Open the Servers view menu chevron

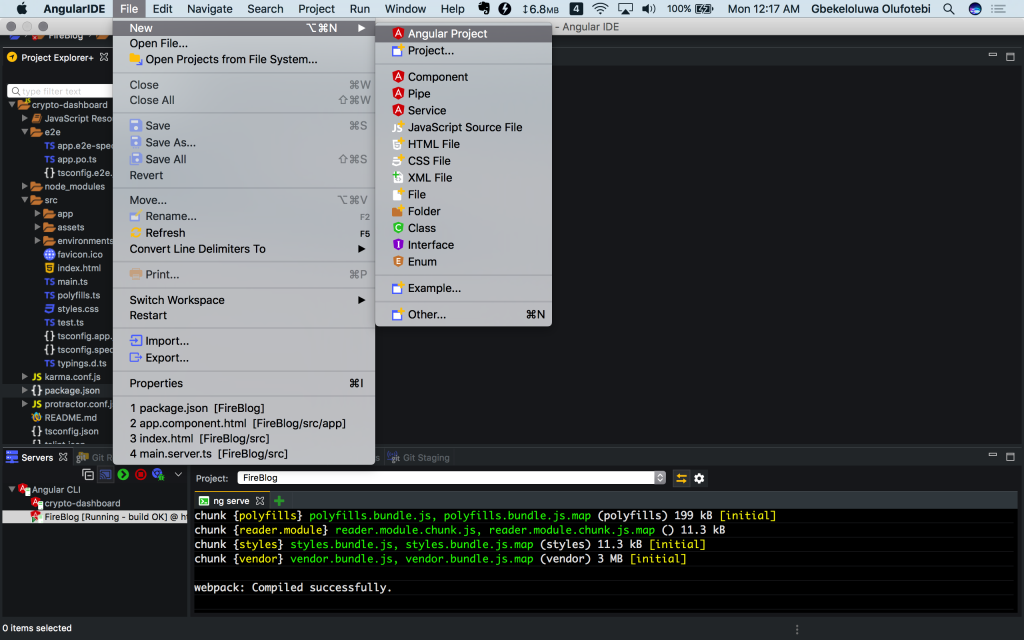[x=178, y=475]
